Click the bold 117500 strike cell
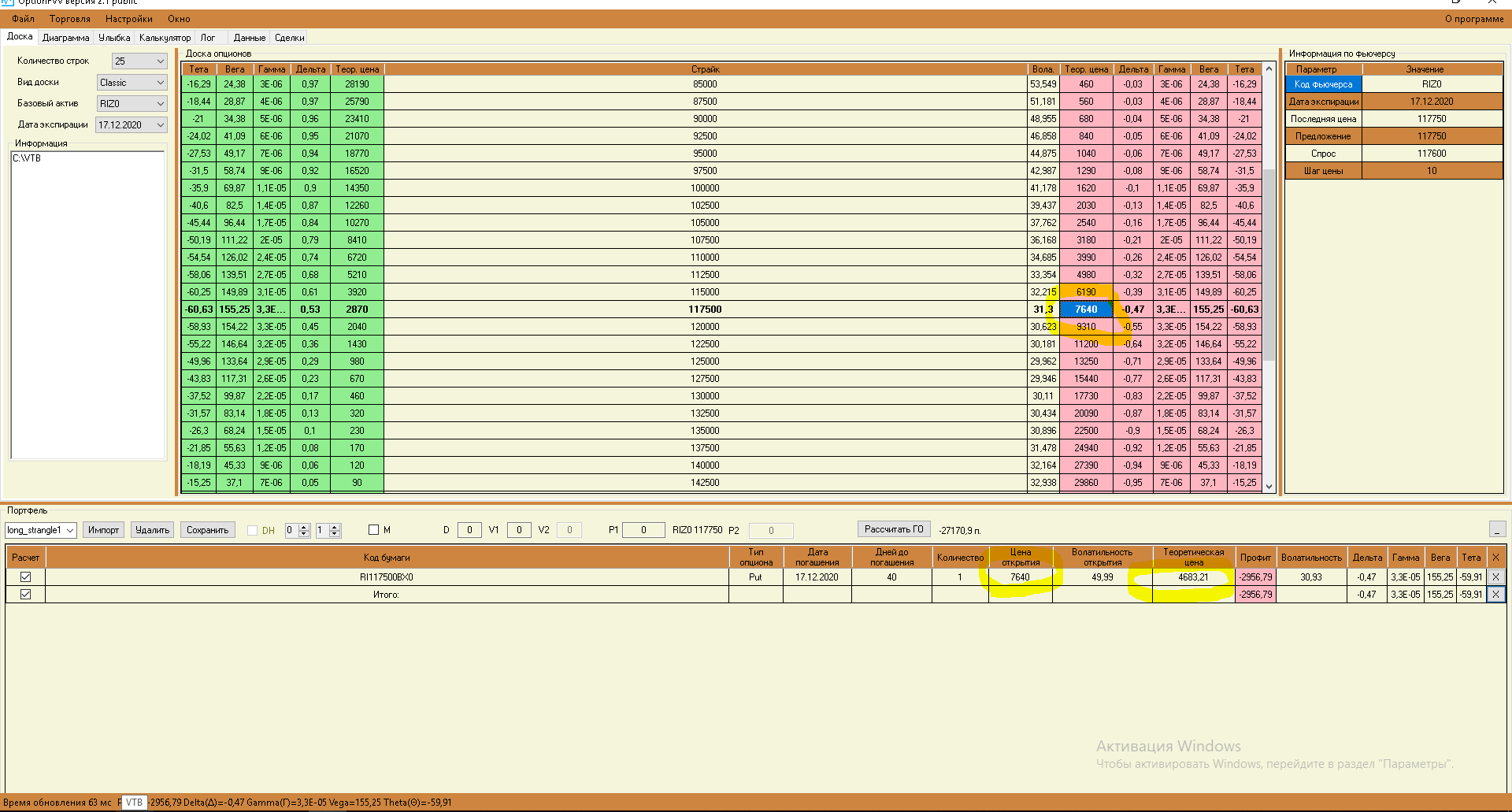1512x812 pixels. pos(705,310)
